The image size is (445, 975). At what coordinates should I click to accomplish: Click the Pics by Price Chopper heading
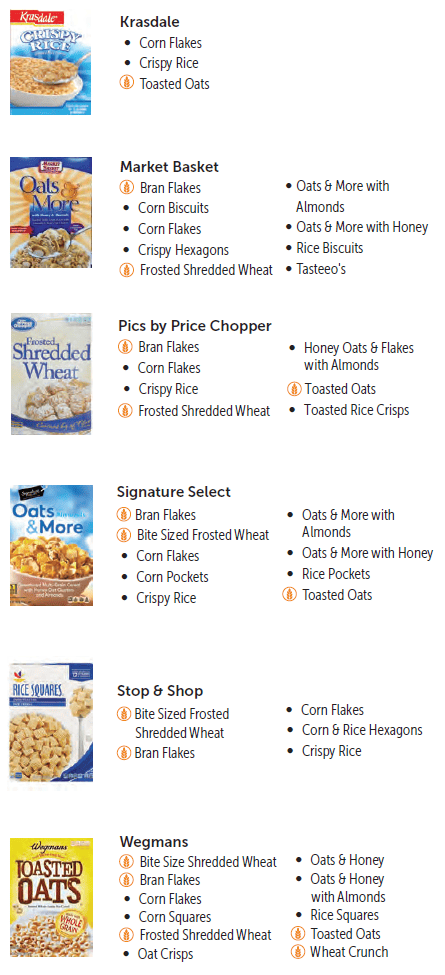pyautogui.click(x=195, y=326)
